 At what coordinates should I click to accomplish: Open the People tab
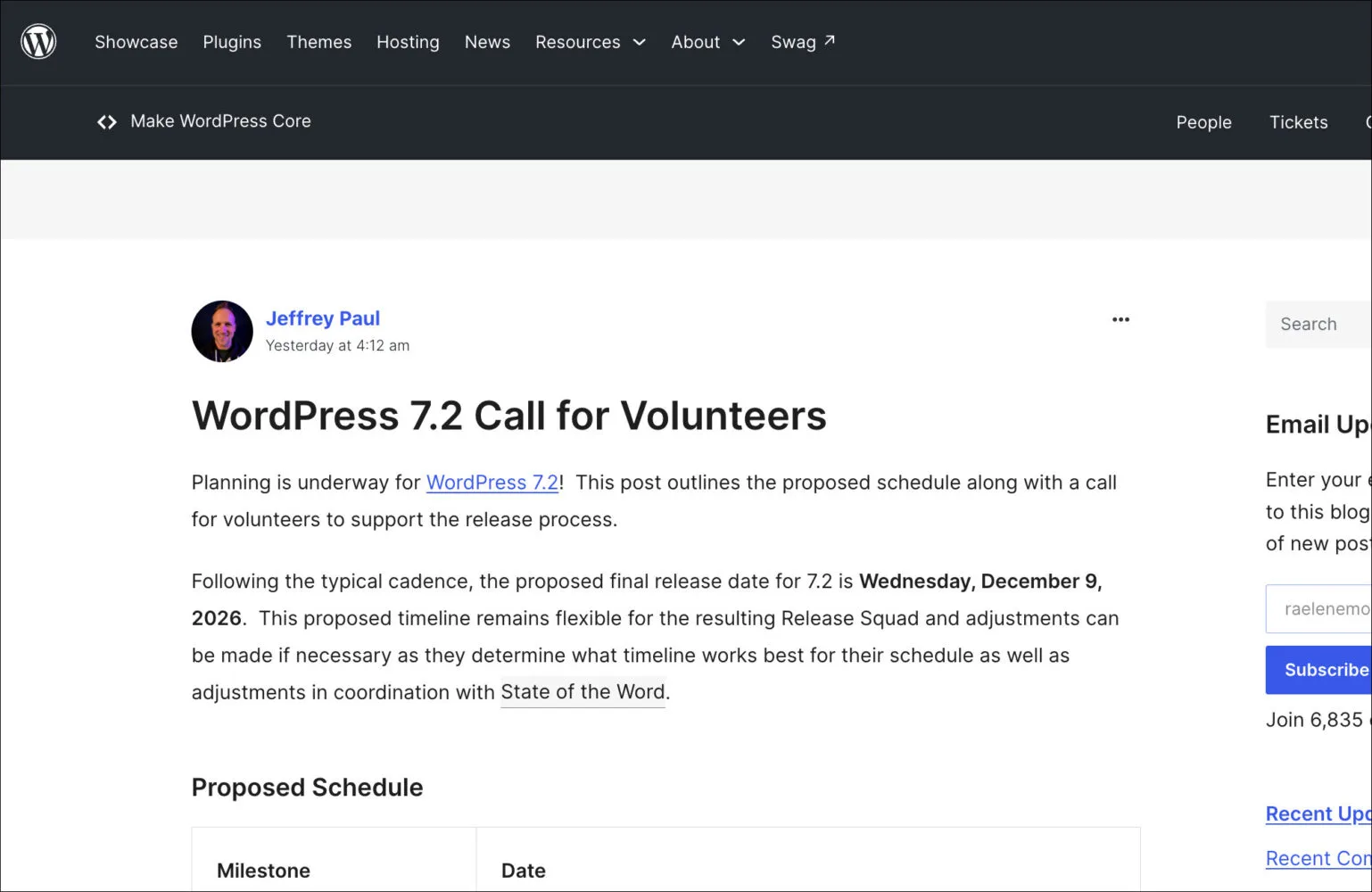(x=1203, y=122)
